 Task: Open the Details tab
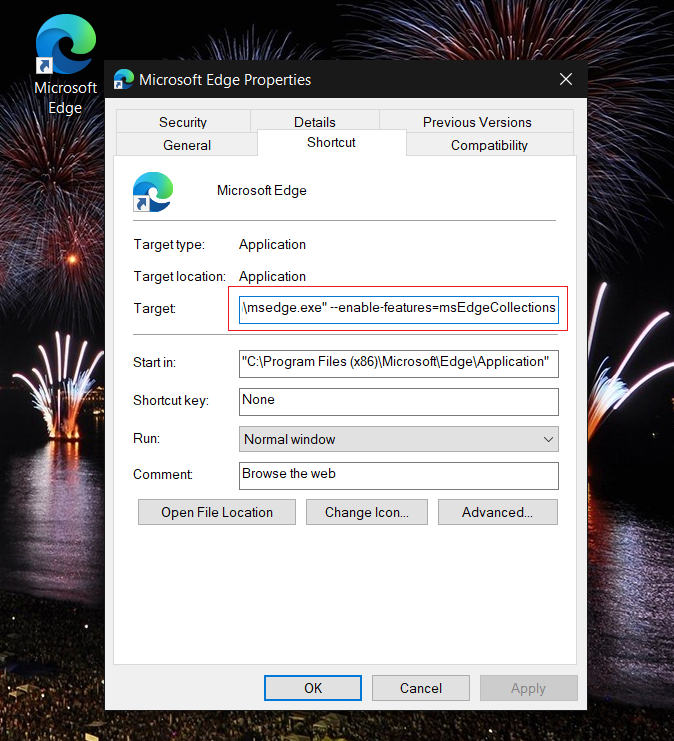315,122
